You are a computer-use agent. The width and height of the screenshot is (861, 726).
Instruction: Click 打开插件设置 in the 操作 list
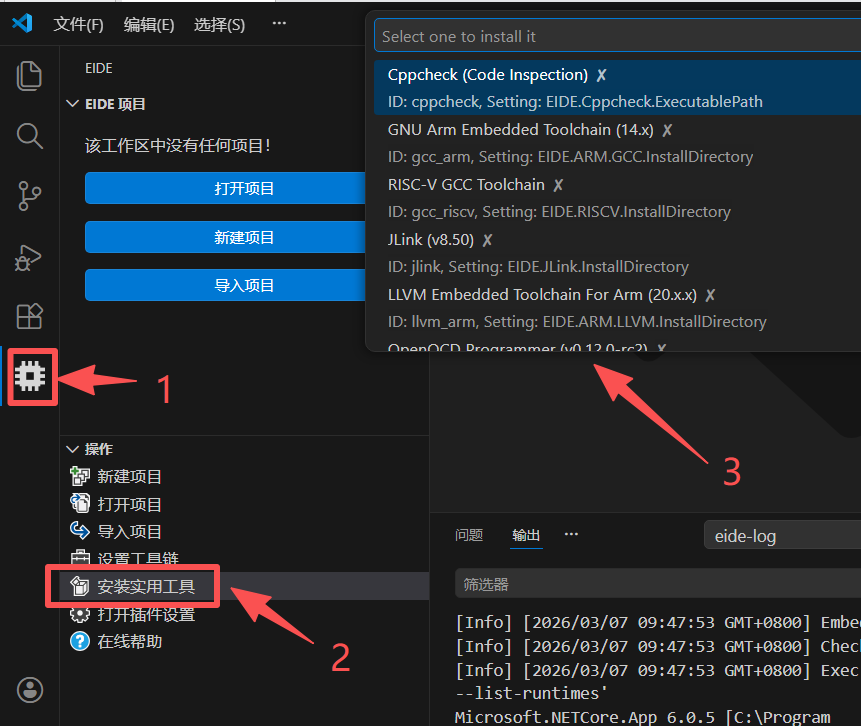click(146, 615)
